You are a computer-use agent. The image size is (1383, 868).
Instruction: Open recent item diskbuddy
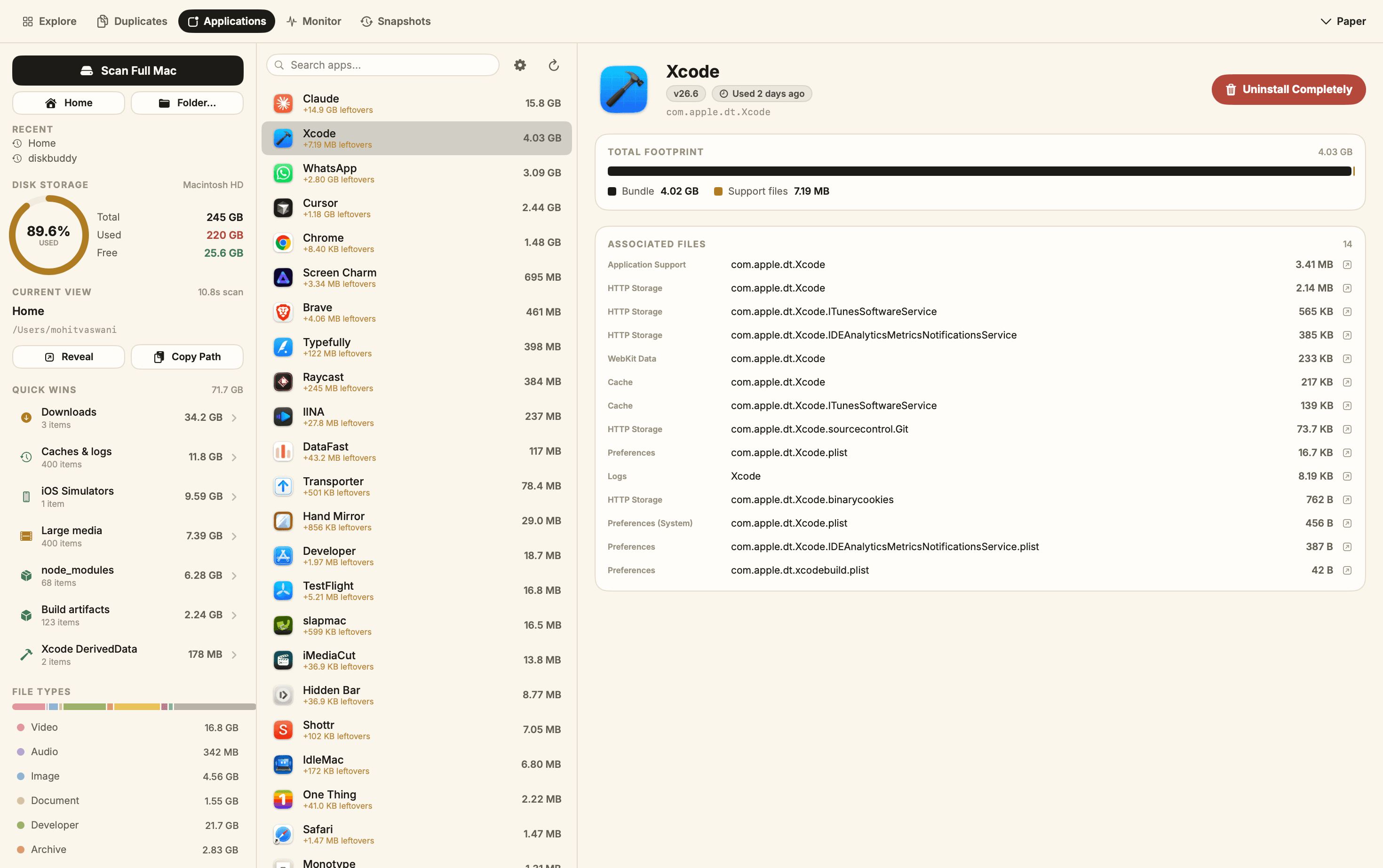45,158
